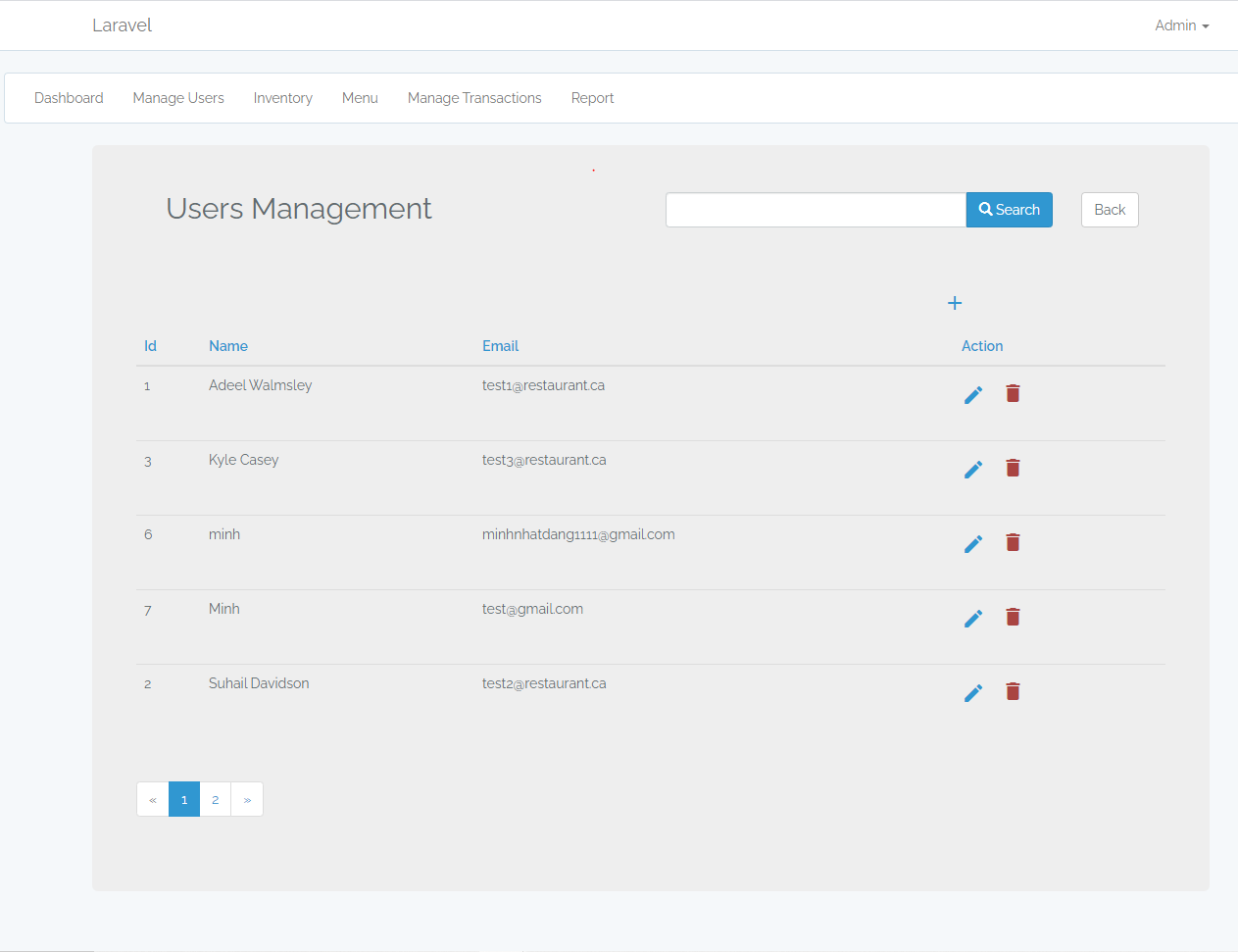Screen dimensions: 1238x952
Task: Delete the user Kyle Casey
Action: 1013,468
